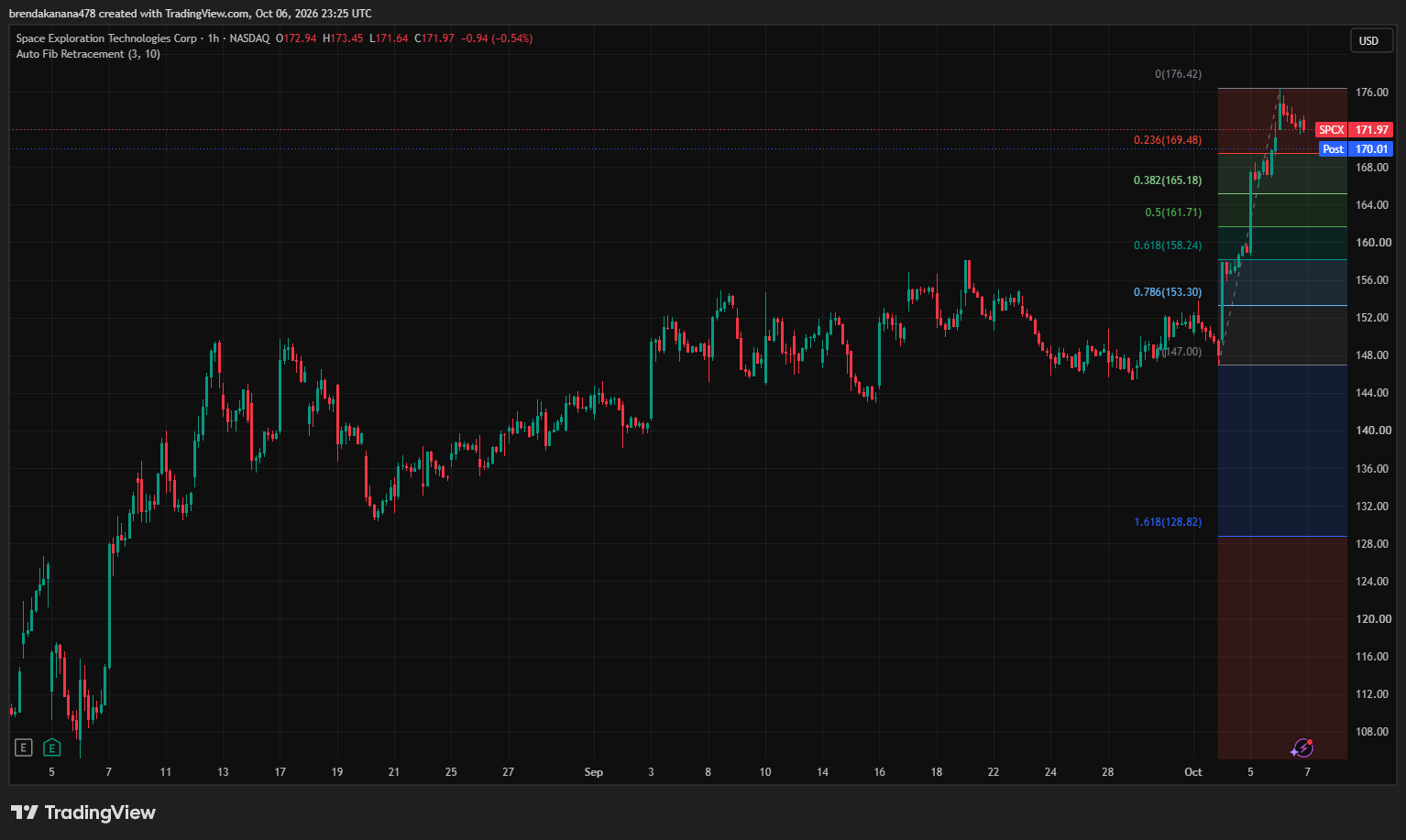Screen dimensions: 1406x840
Task: Click the Sep label on the date axis
Action: [594, 772]
